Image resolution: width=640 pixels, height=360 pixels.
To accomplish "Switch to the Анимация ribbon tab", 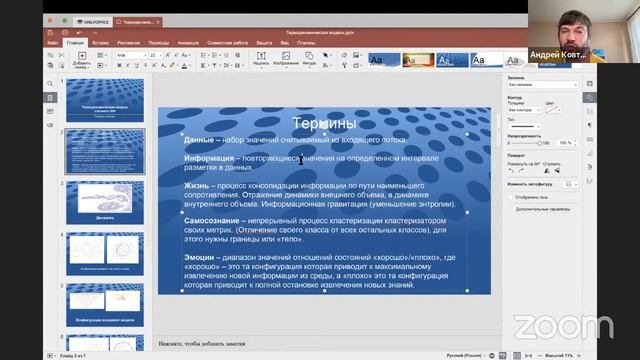I will point(188,43).
